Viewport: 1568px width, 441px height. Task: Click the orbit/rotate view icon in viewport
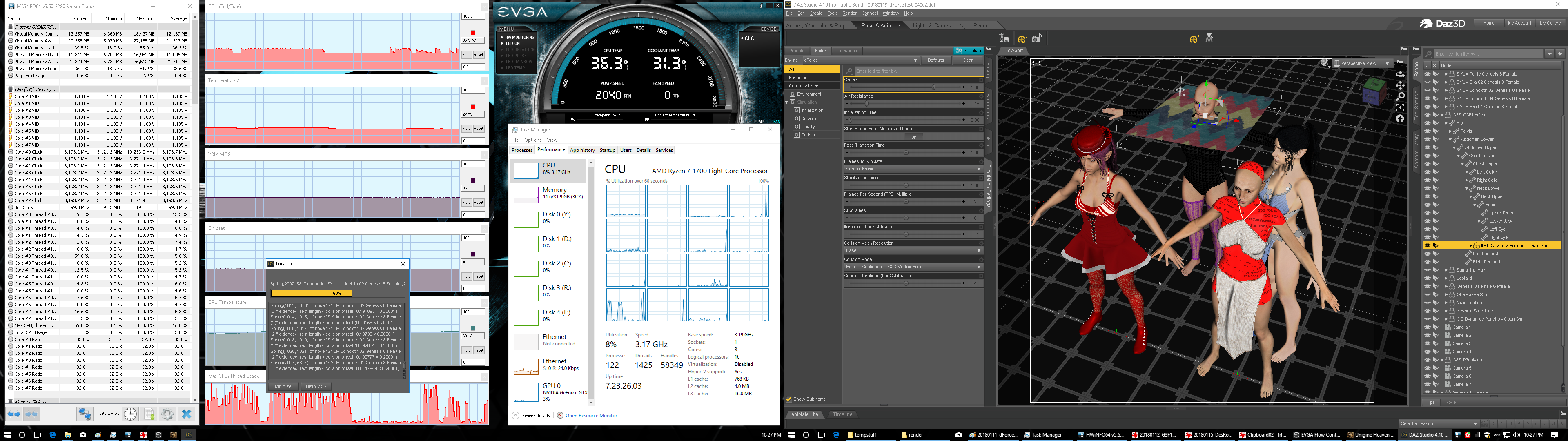[1400, 73]
